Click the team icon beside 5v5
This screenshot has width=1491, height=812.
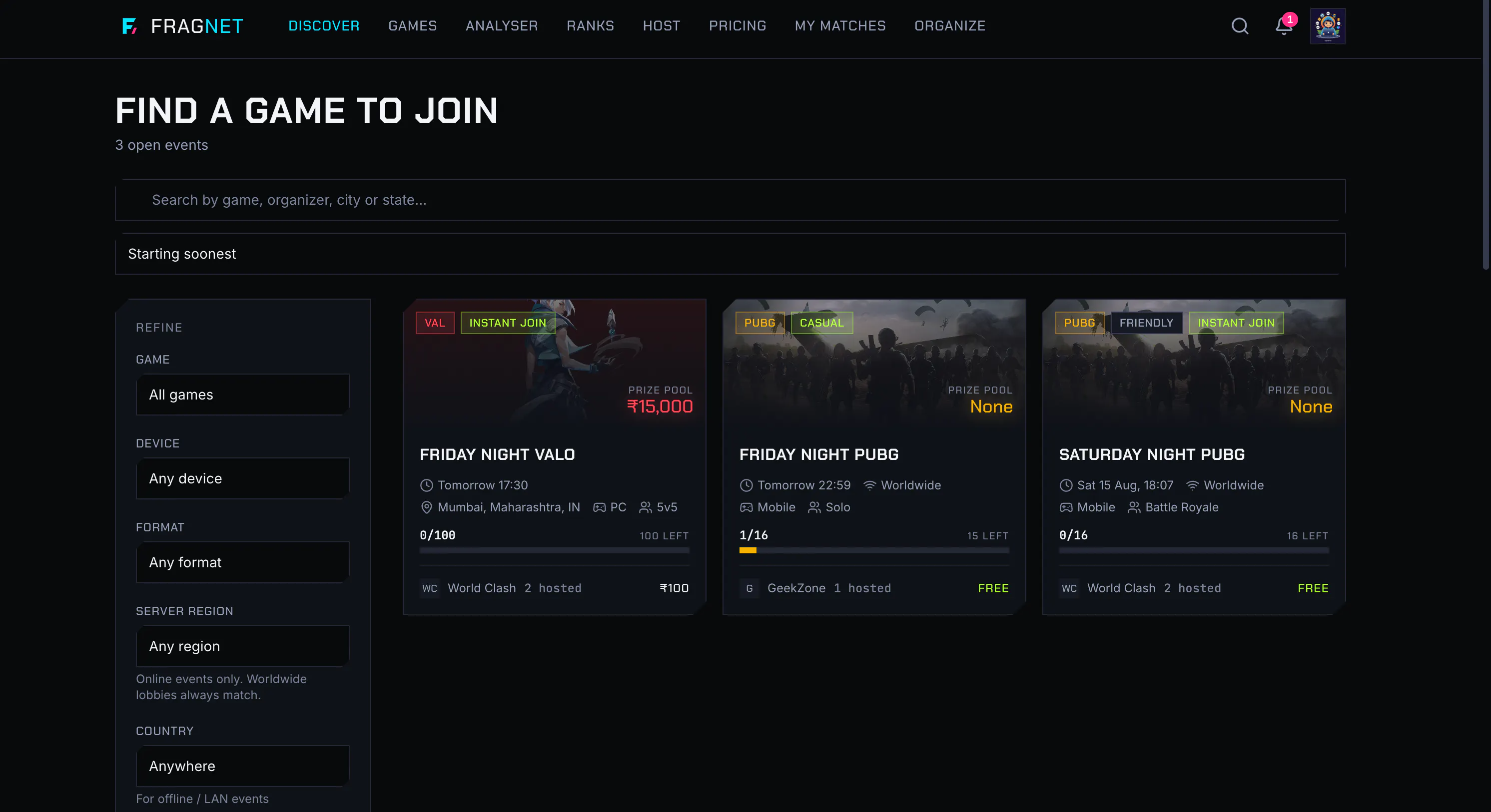point(646,508)
